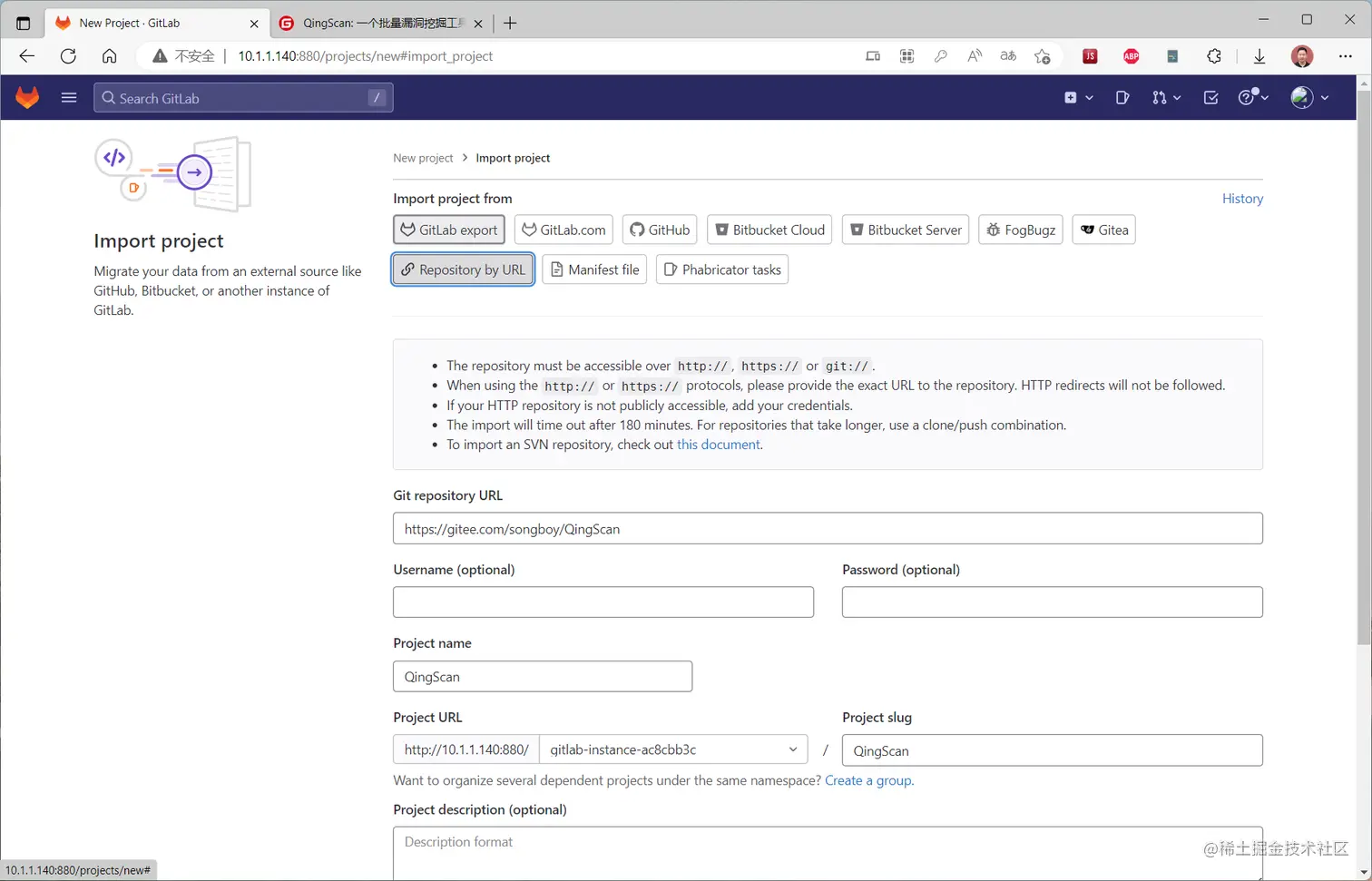Open the Issues icon in navbar

click(1122, 97)
